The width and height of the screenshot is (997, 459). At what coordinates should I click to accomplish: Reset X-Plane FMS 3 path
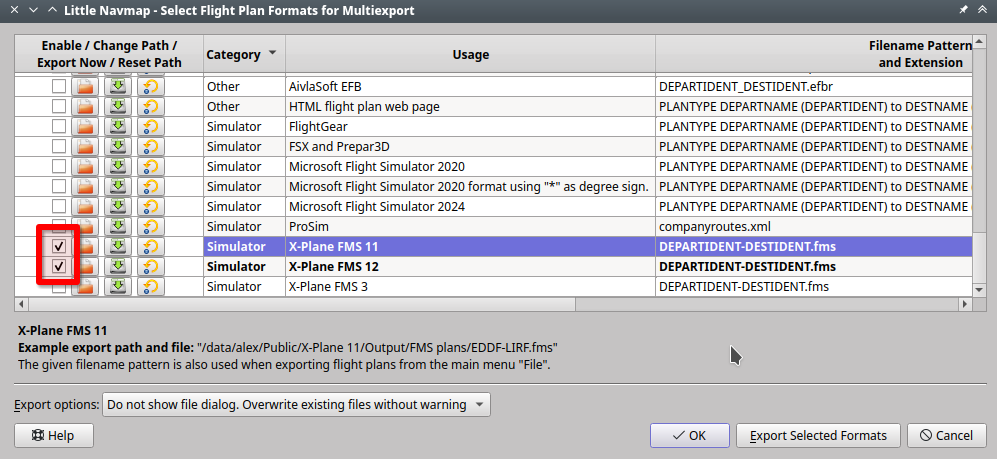150,287
